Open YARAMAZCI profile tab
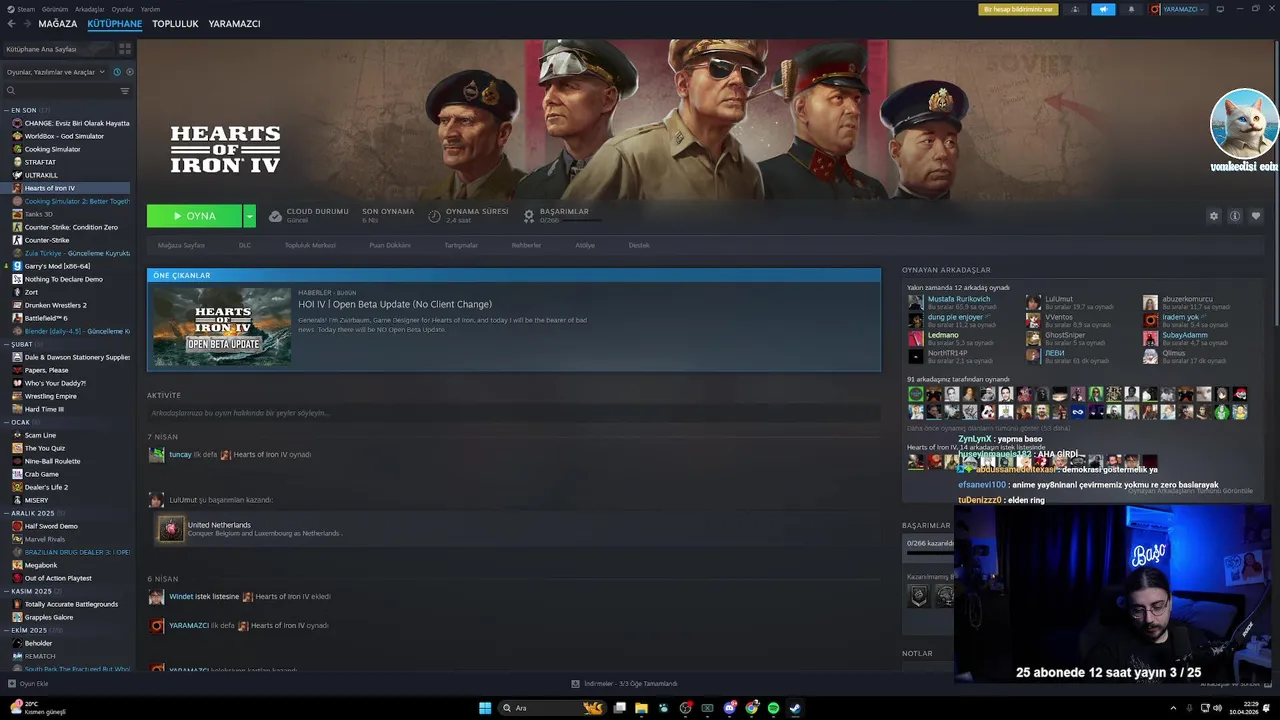Viewport: 1280px width, 720px height. click(234, 23)
